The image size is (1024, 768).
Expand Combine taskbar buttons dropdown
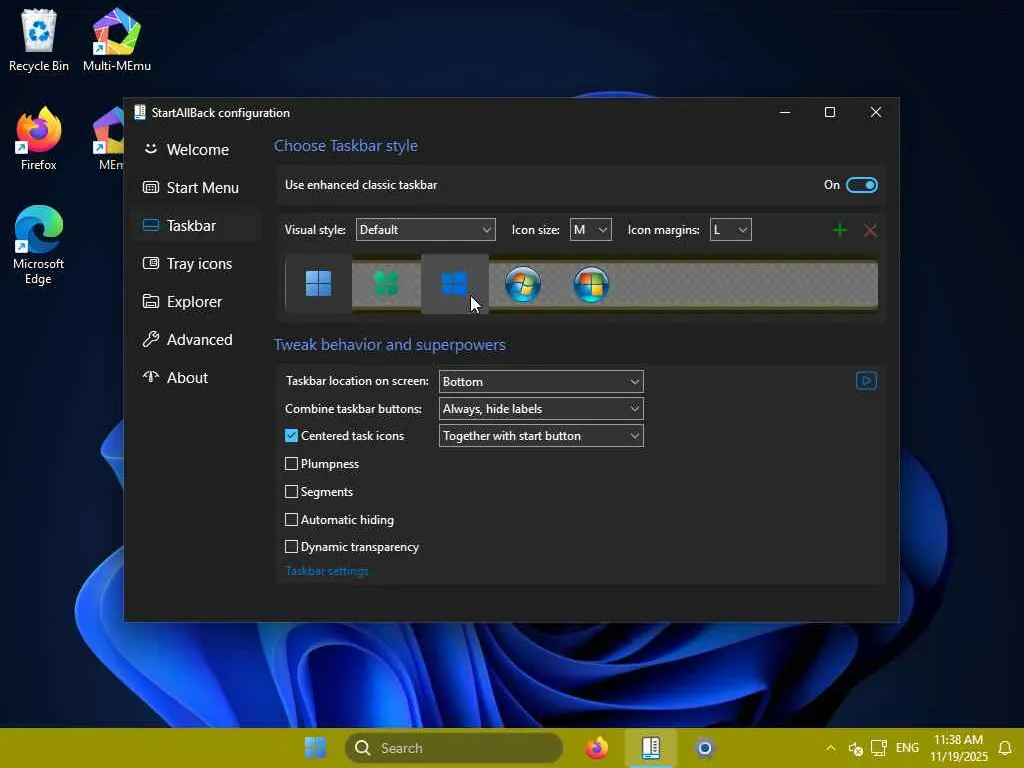(x=541, y=409)
